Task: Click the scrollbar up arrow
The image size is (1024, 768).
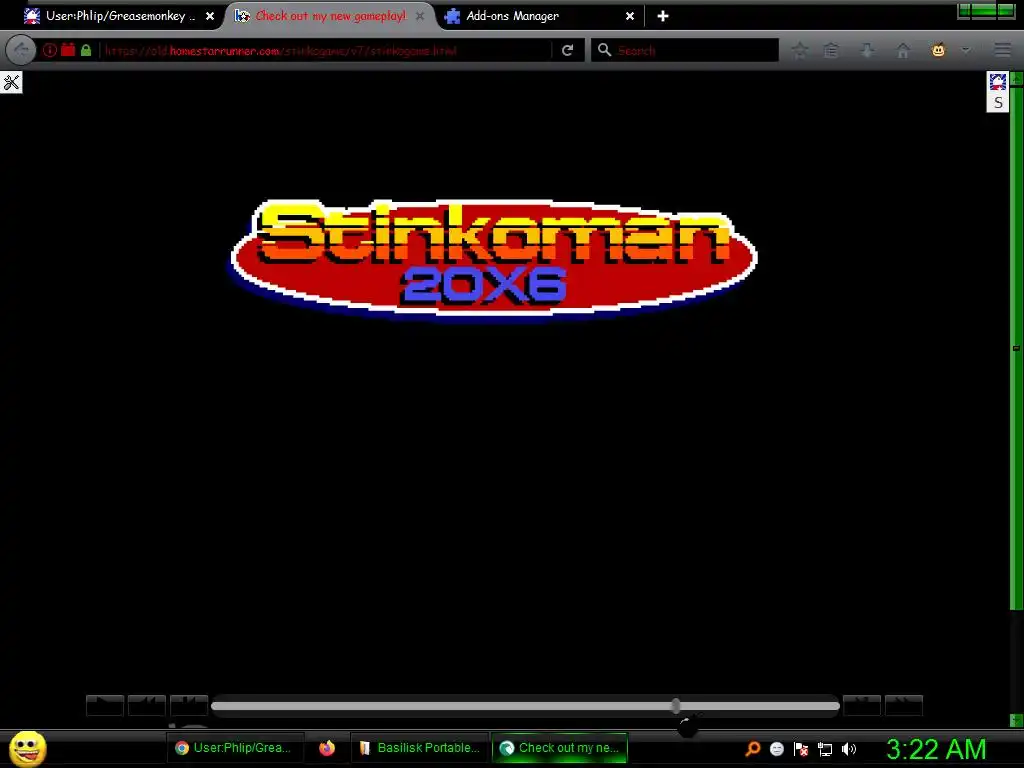Action: (1016, 79)
